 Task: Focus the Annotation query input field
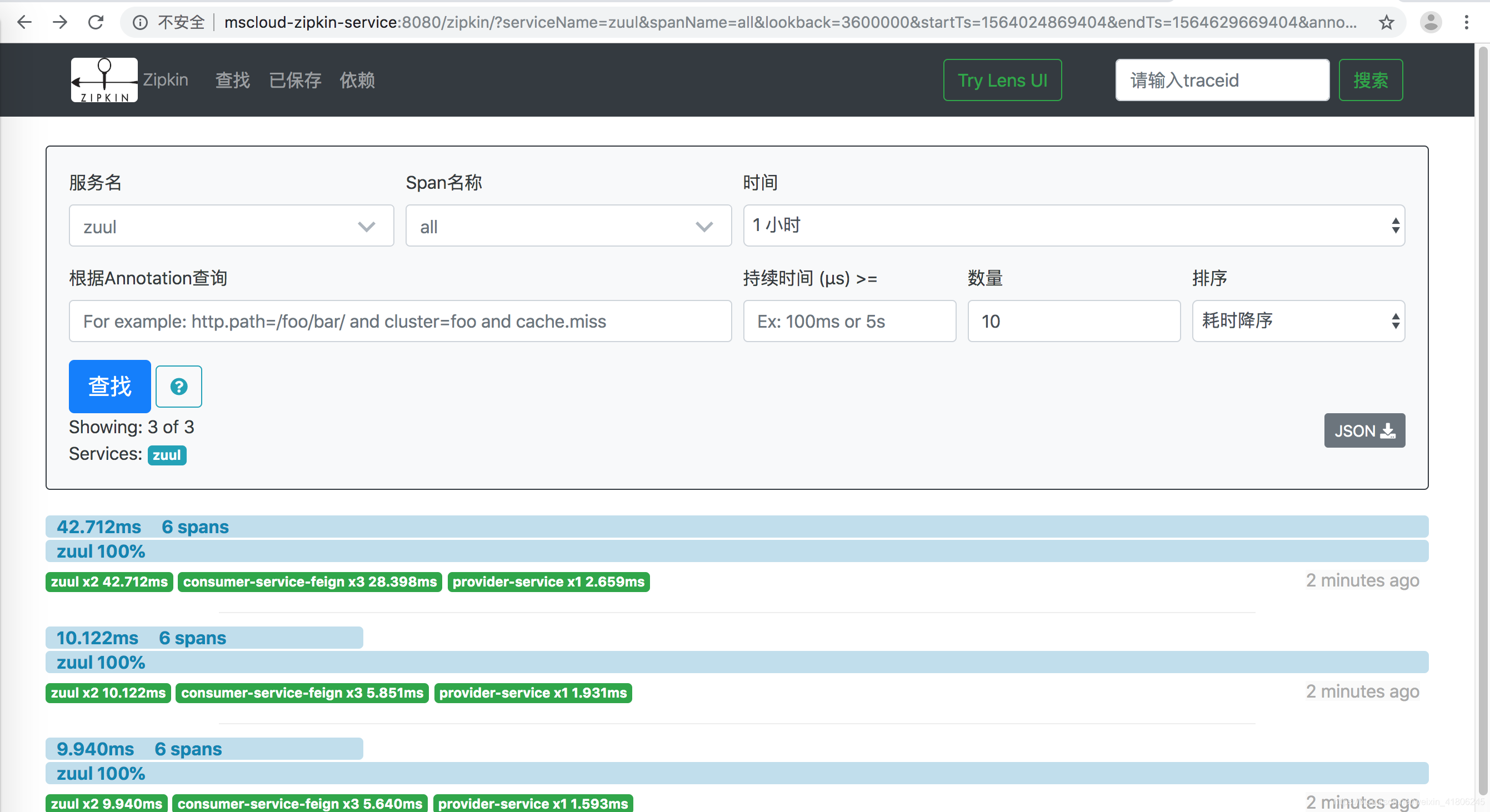coord(400,321)
